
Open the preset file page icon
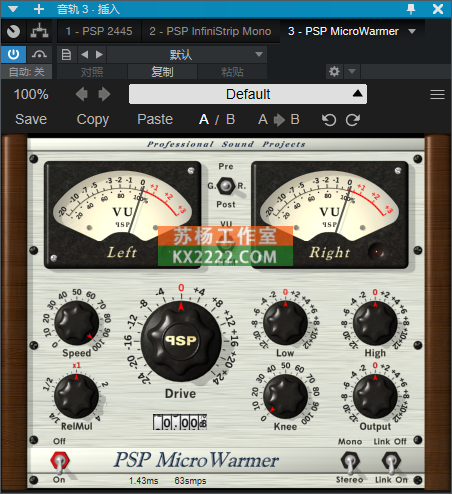66,54
